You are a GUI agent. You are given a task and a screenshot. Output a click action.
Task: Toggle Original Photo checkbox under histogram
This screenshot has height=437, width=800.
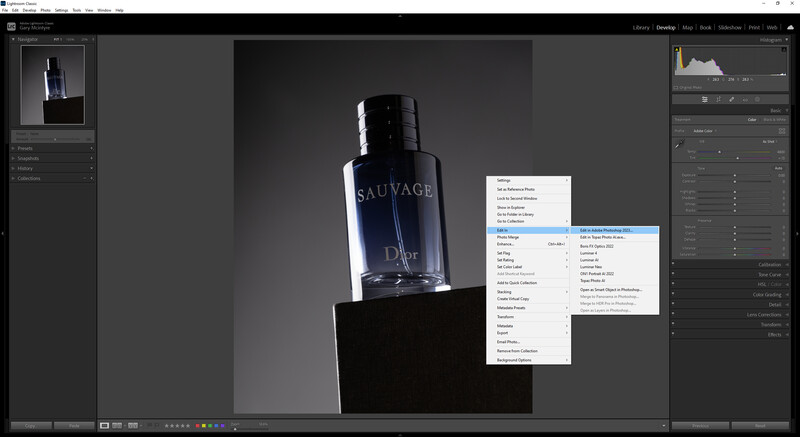click(x=676, y=88)
